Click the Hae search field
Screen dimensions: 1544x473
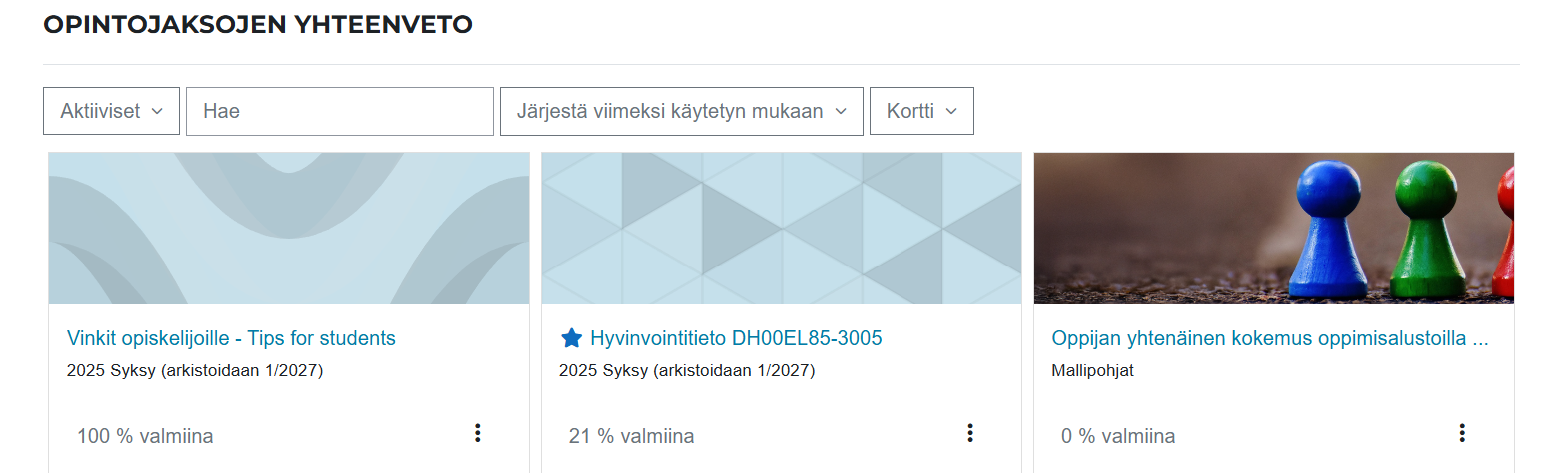(340, 111)
